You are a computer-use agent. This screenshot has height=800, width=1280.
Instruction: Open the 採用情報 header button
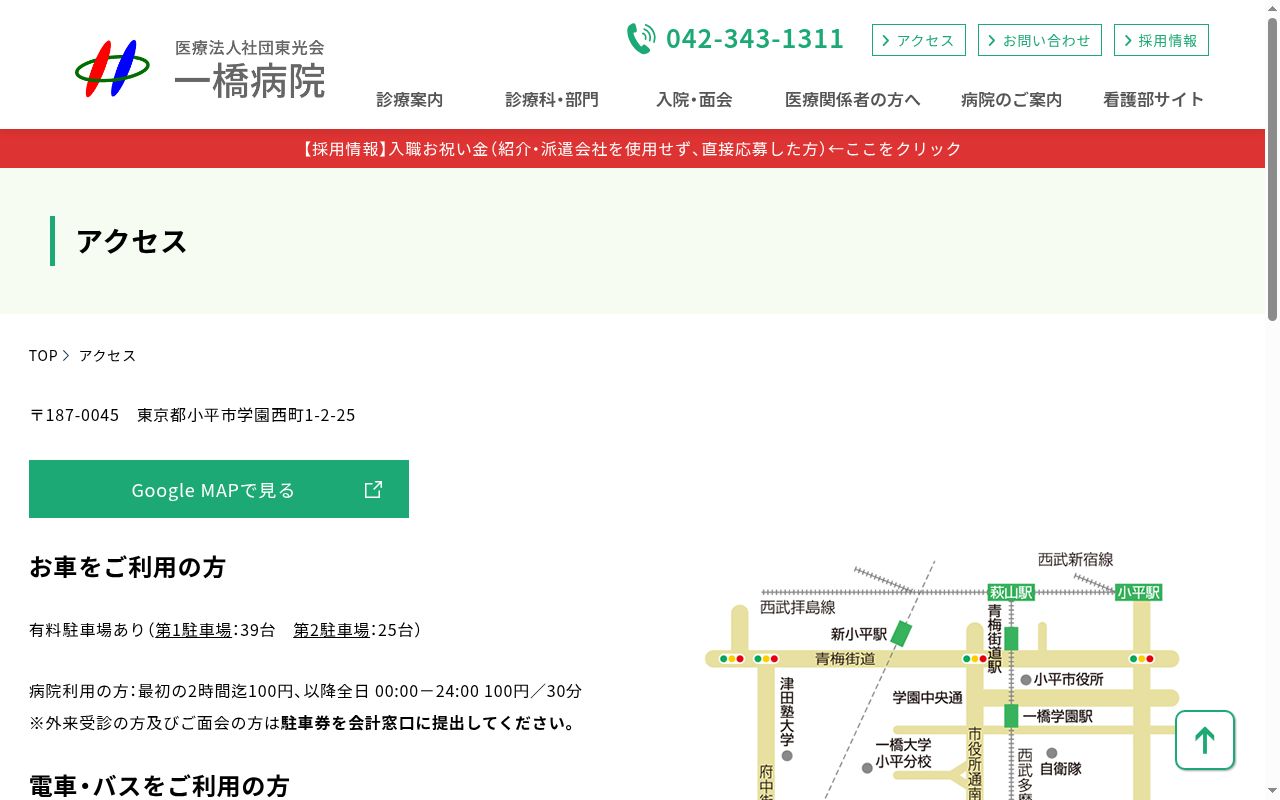1161,40
